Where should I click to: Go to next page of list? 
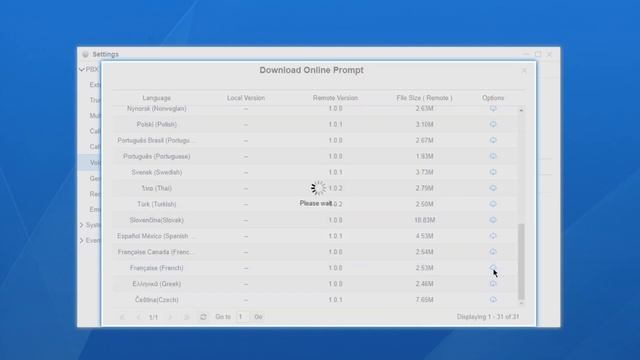point(171,317)
